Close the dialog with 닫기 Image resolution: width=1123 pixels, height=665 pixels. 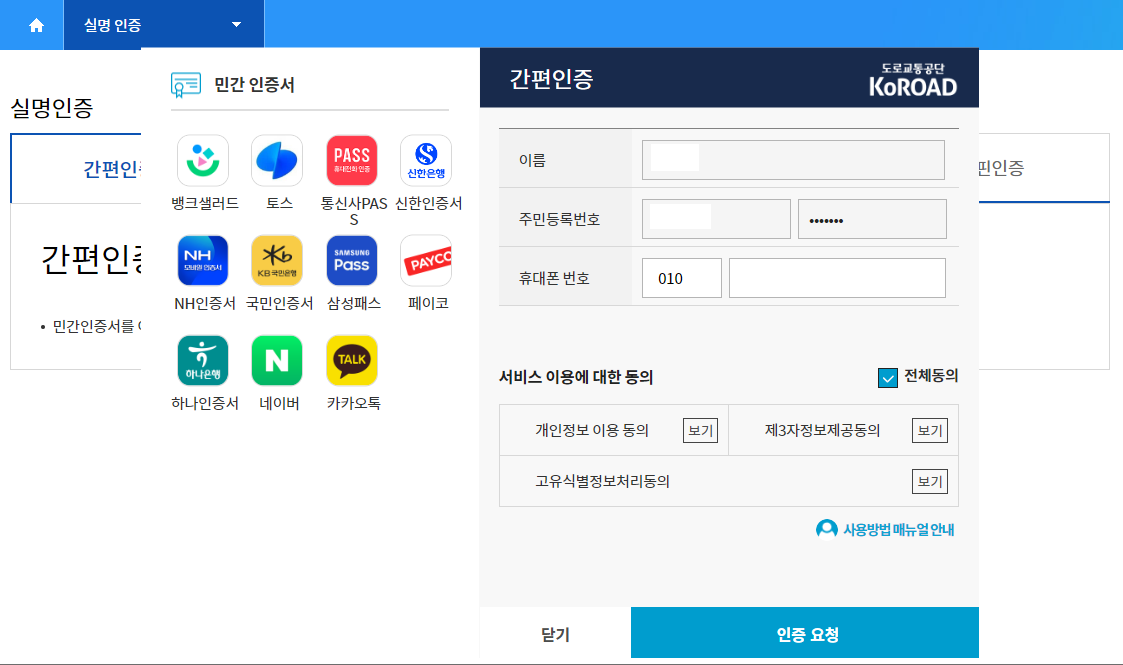(x=555, y=634)
